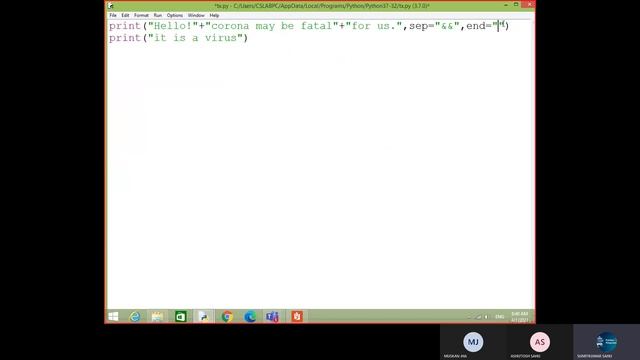This screenshot has height=360, width=640.
Task: Open the Options menu
Action: [175, 16]
